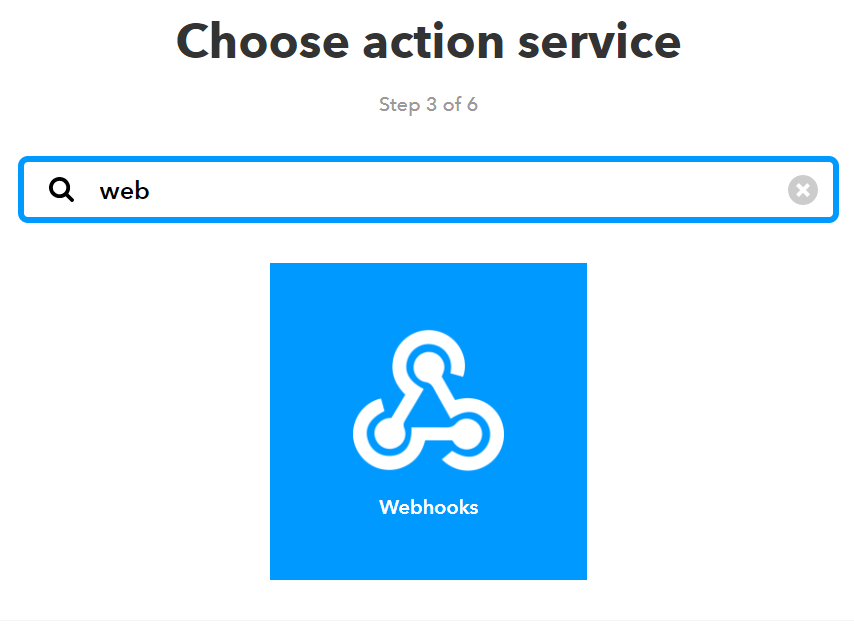The height and width of the screenshot is (641, 854).
Task: Place cursor after "web" in search box
Action: (151, 191)
